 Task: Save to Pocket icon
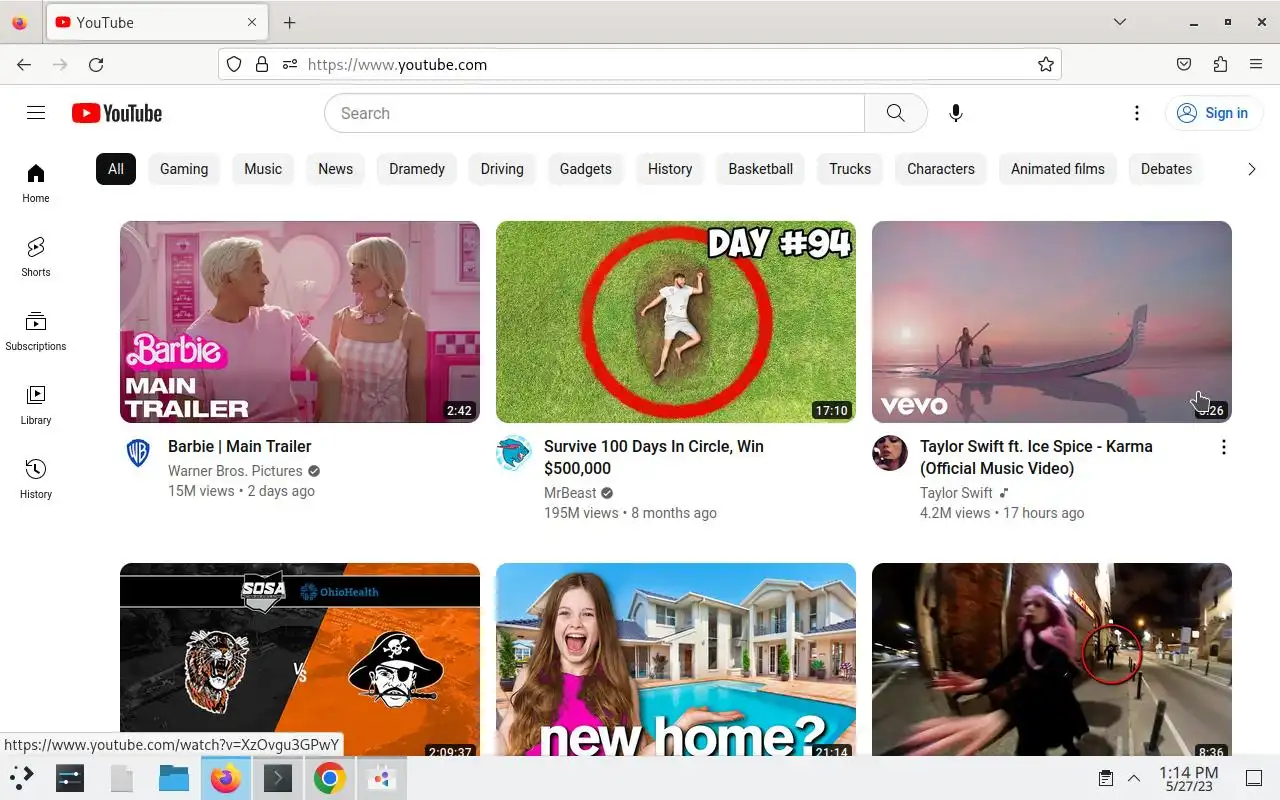1184,64
